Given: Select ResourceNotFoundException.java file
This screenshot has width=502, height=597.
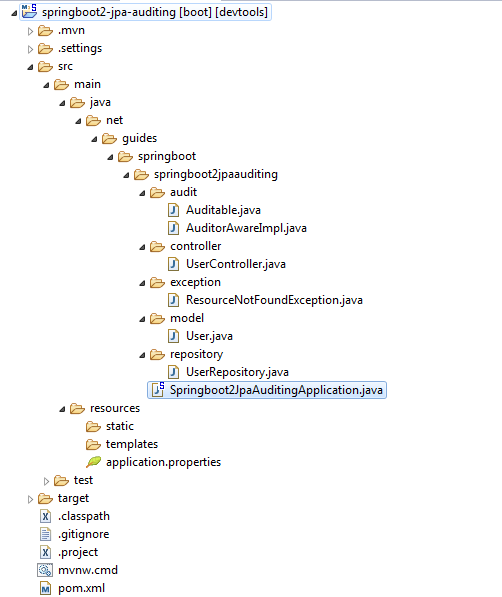Looking at the screenshot, I should pos(274,300).
